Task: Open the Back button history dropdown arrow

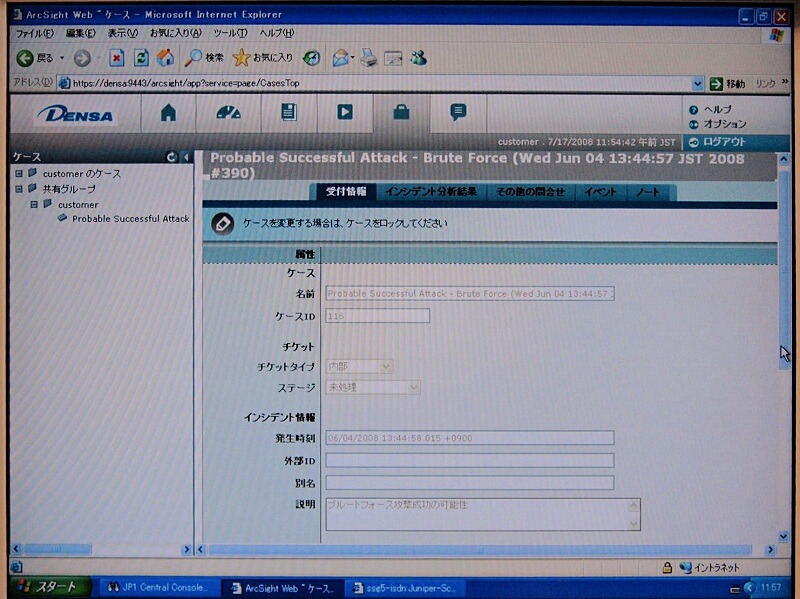Action: click(62, 58)
